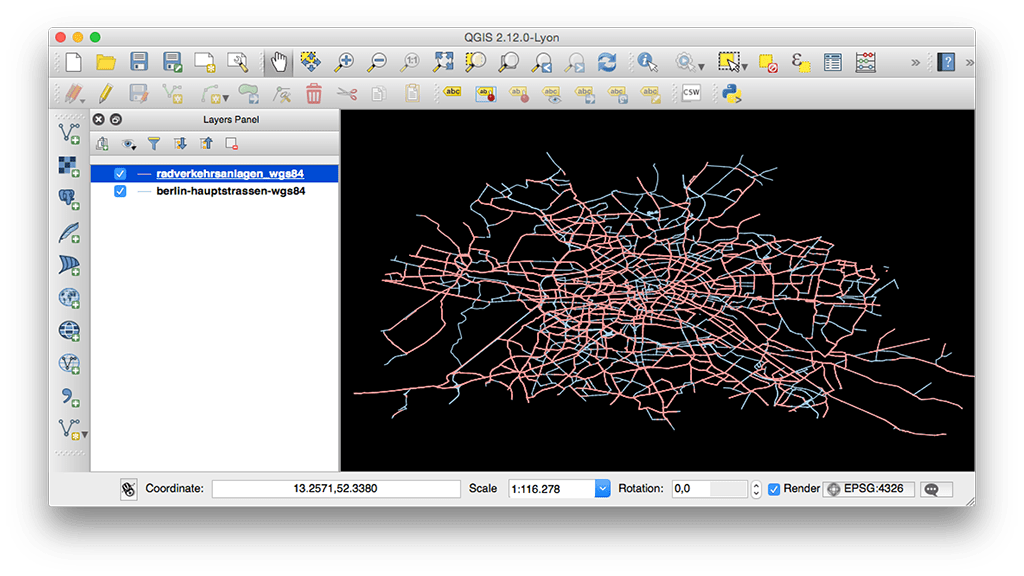This screenshot has width=1024, height=576.
Task: Select the Identify Features tool
Action: tap(646, 61)
